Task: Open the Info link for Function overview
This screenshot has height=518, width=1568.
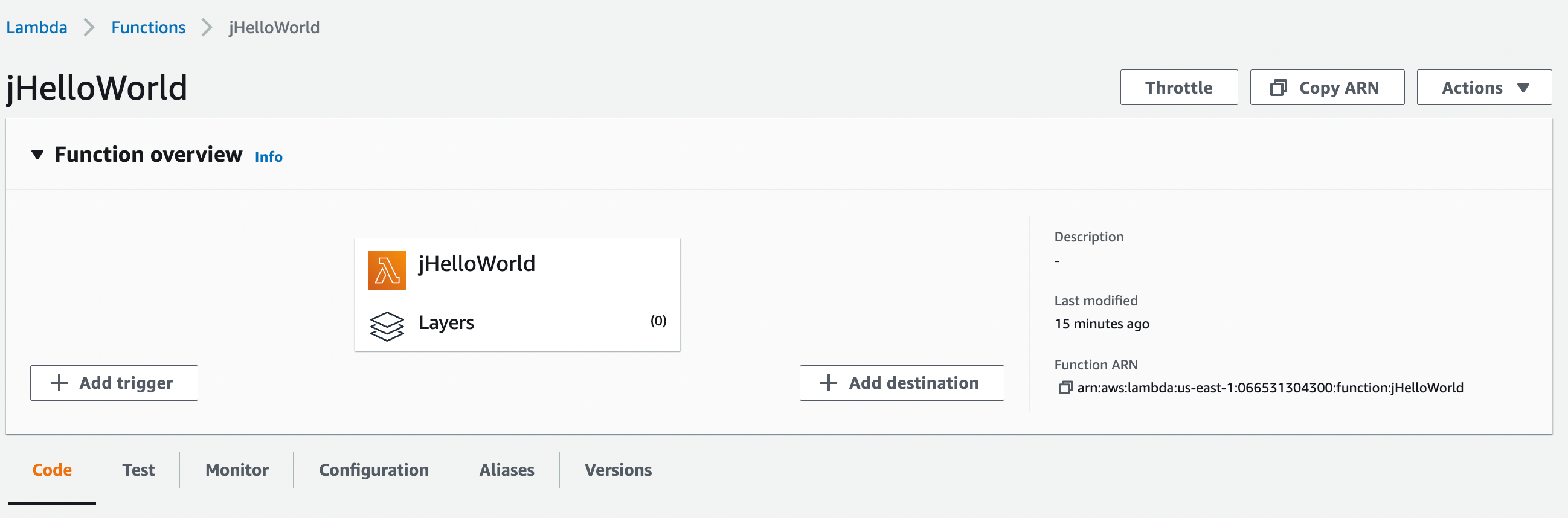Action: pyautogui.click(x=268, y=157)
